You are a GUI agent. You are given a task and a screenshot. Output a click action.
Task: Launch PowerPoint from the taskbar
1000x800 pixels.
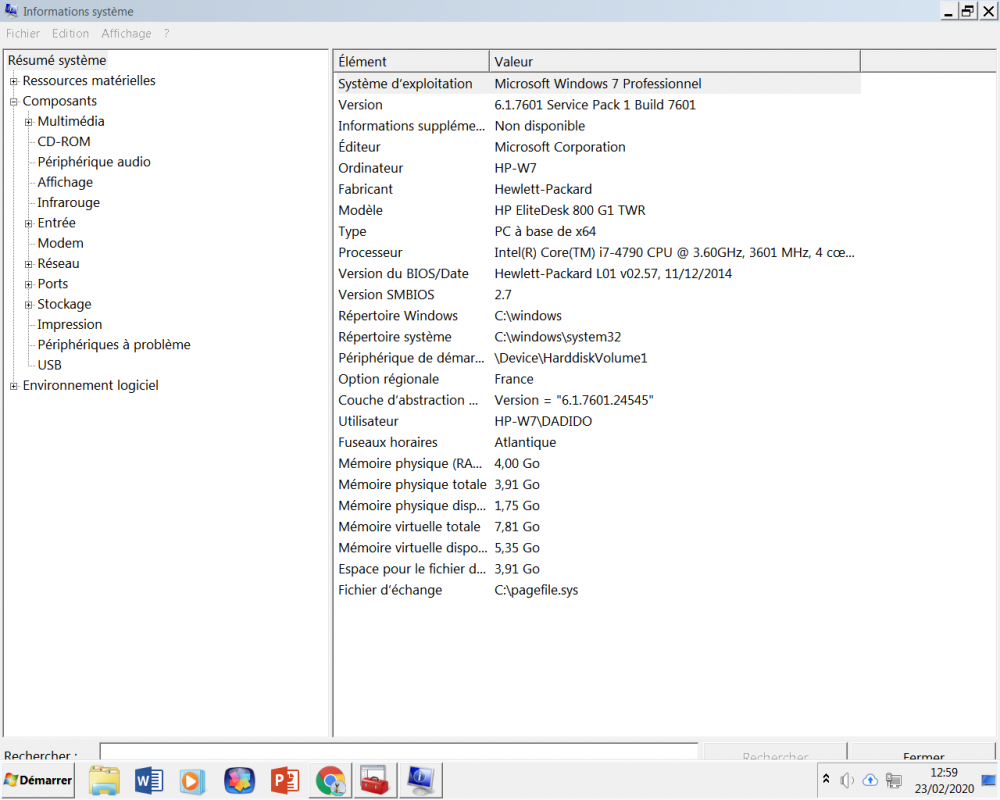pos(285,780)
